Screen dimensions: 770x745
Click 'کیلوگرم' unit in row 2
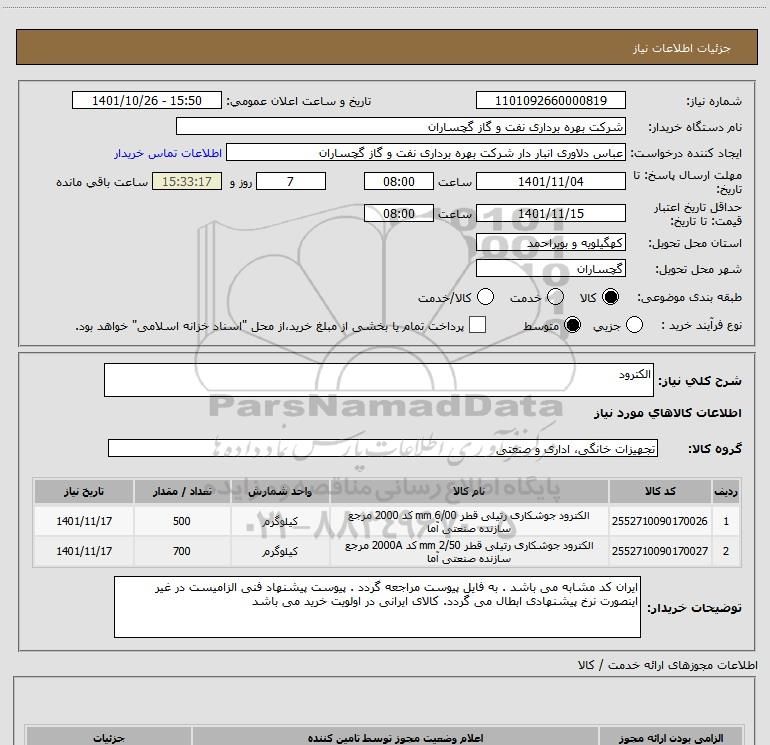tap(280, 551)
